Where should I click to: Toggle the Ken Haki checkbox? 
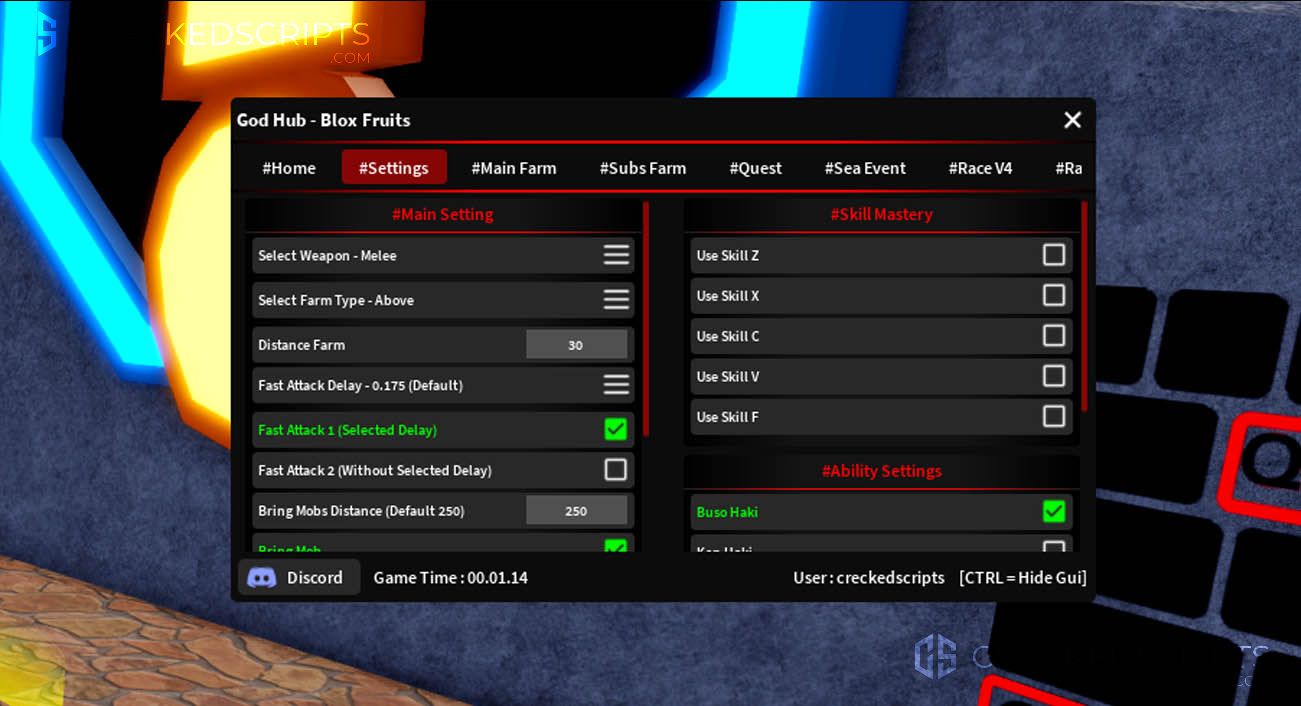(x=1054, y=547)
